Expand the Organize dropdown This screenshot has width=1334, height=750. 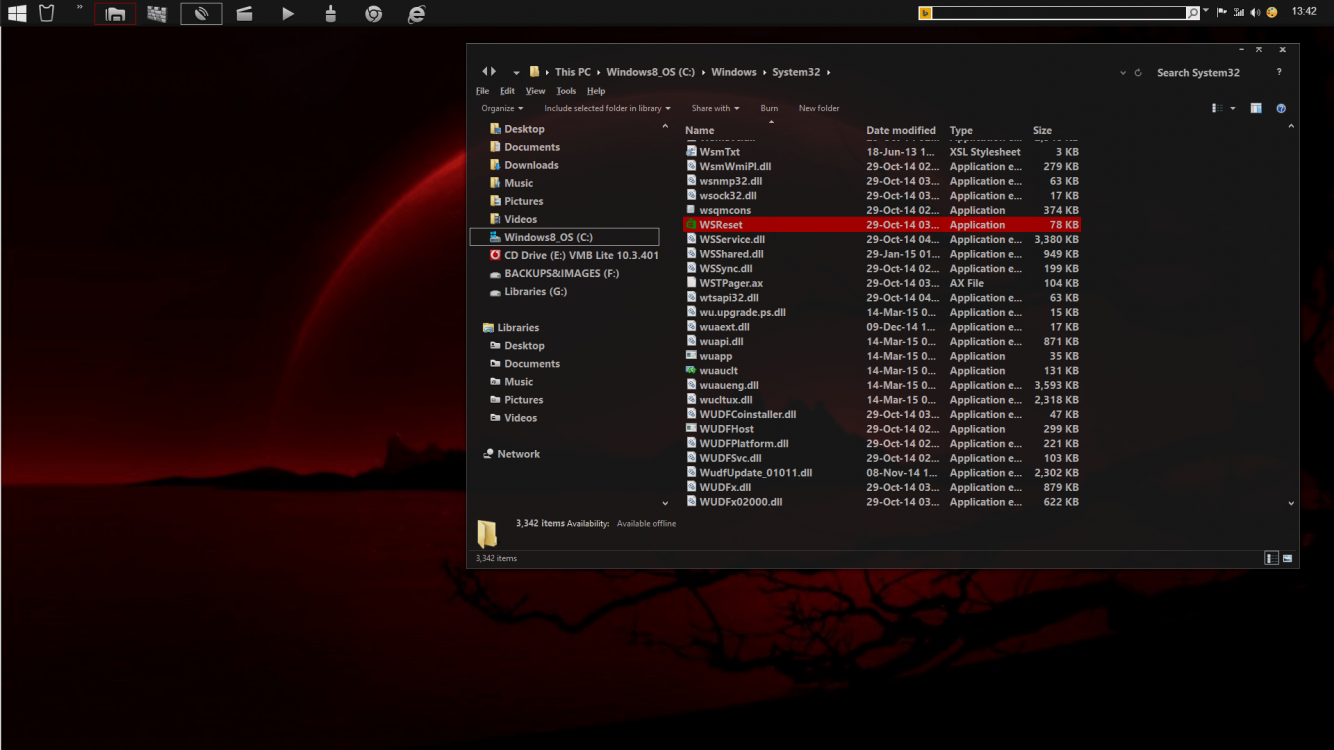pos(502,108)
